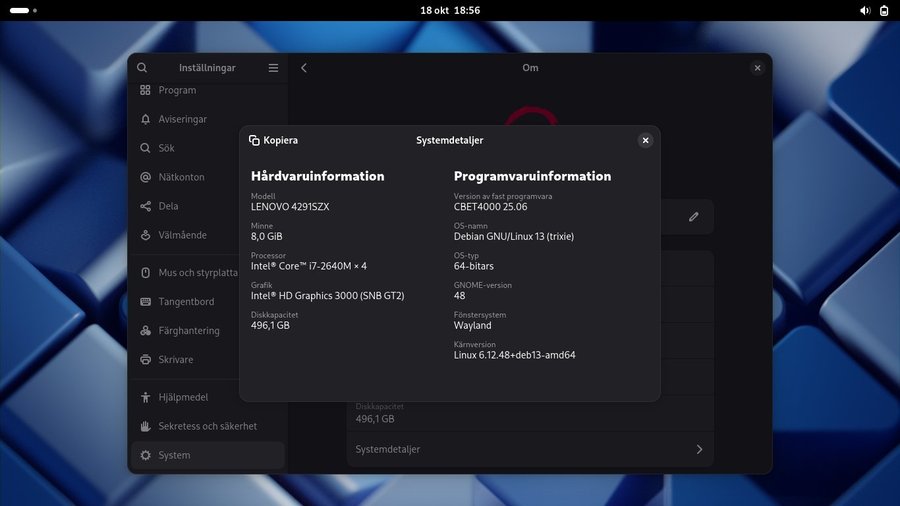Open Nätkonton settings panel

[181, 177]
